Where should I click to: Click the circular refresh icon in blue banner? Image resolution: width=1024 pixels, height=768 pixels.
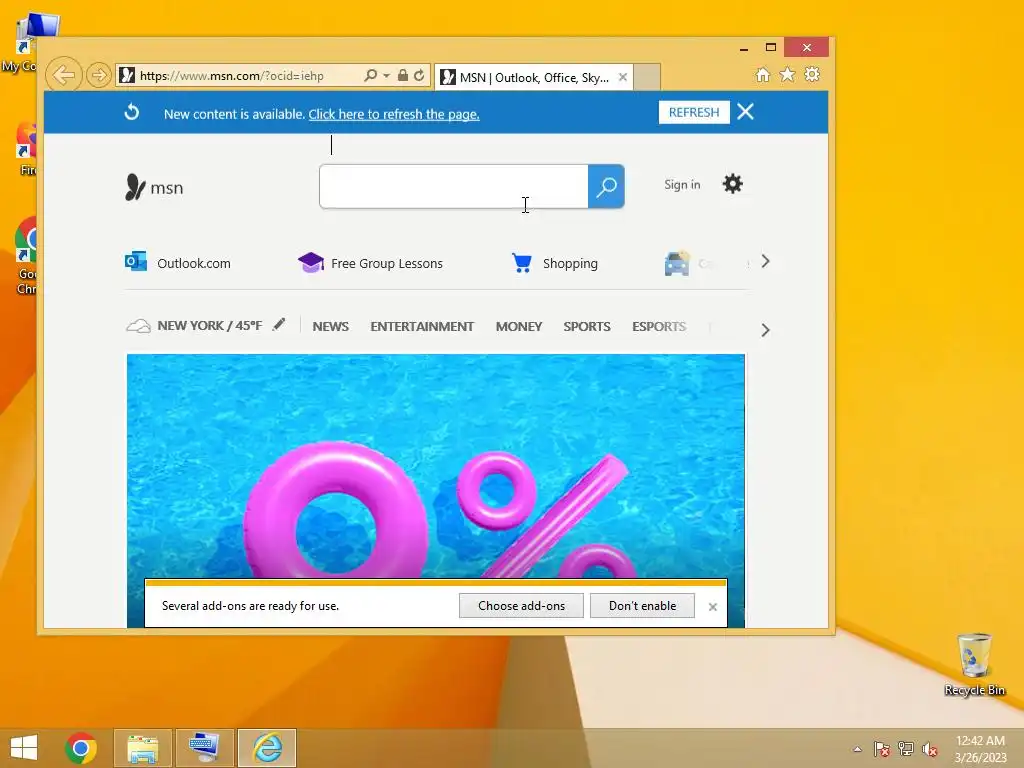click(x=132, y=112)
